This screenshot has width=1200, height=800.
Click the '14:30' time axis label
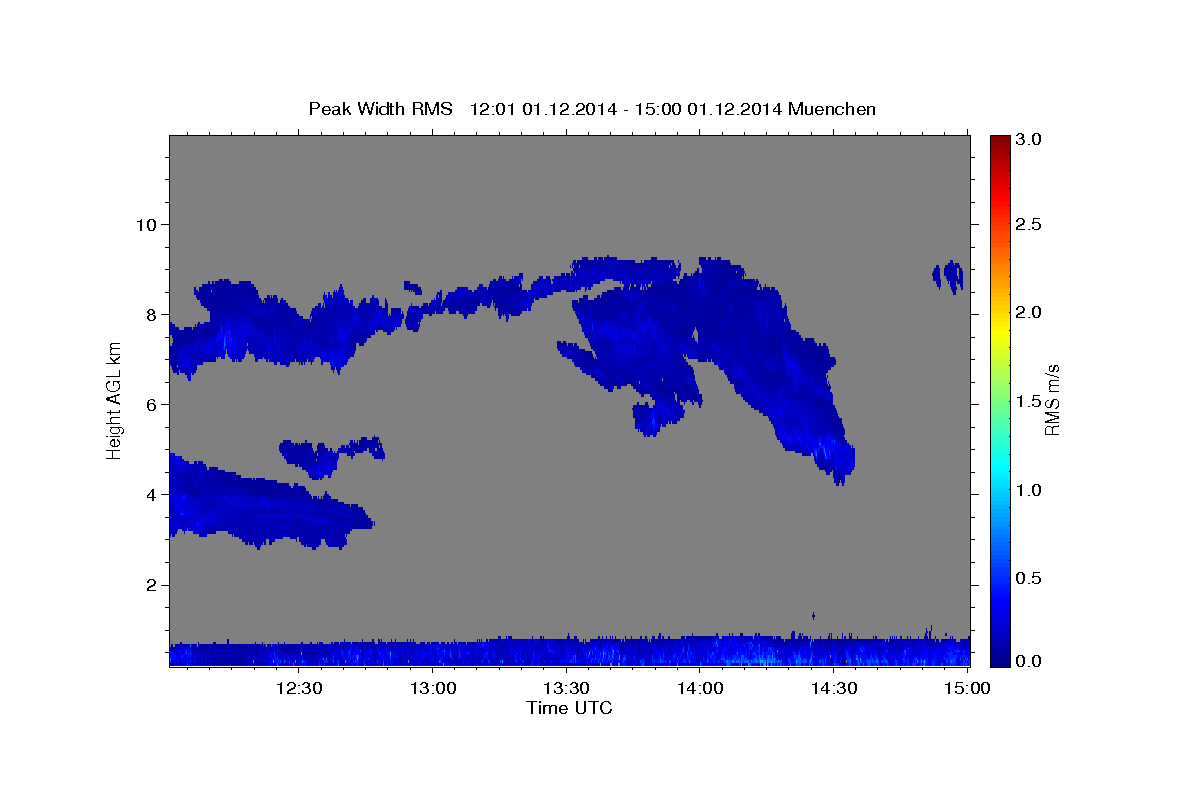(834, 688)
